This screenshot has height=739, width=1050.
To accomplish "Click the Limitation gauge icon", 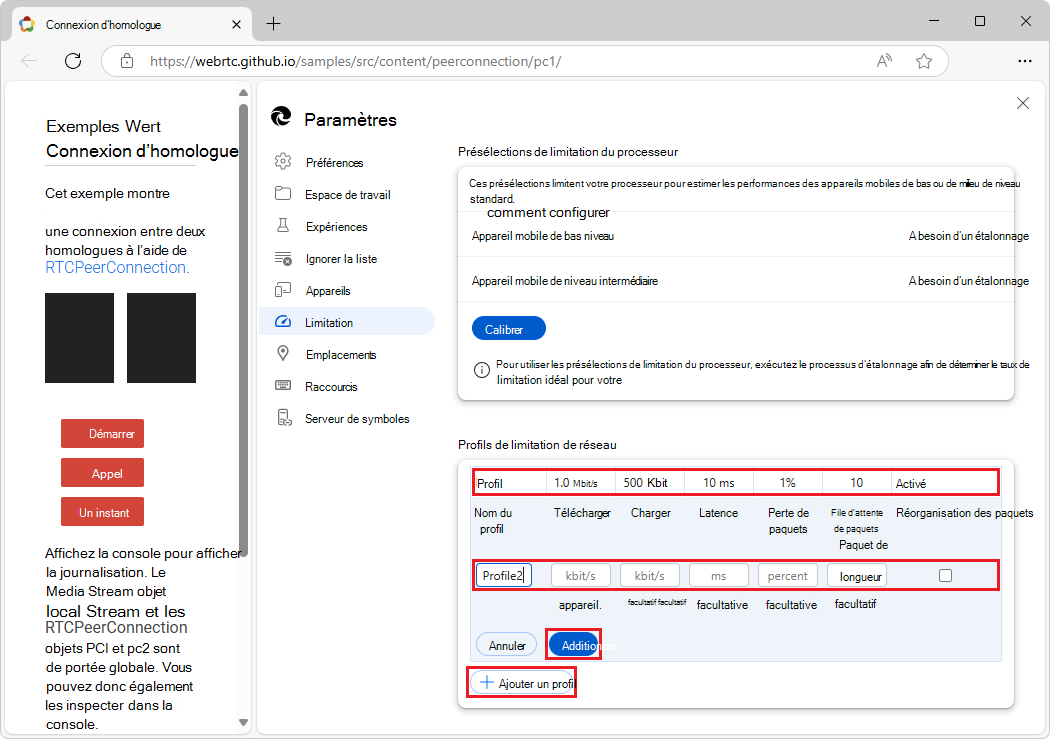I will point(283,322).
